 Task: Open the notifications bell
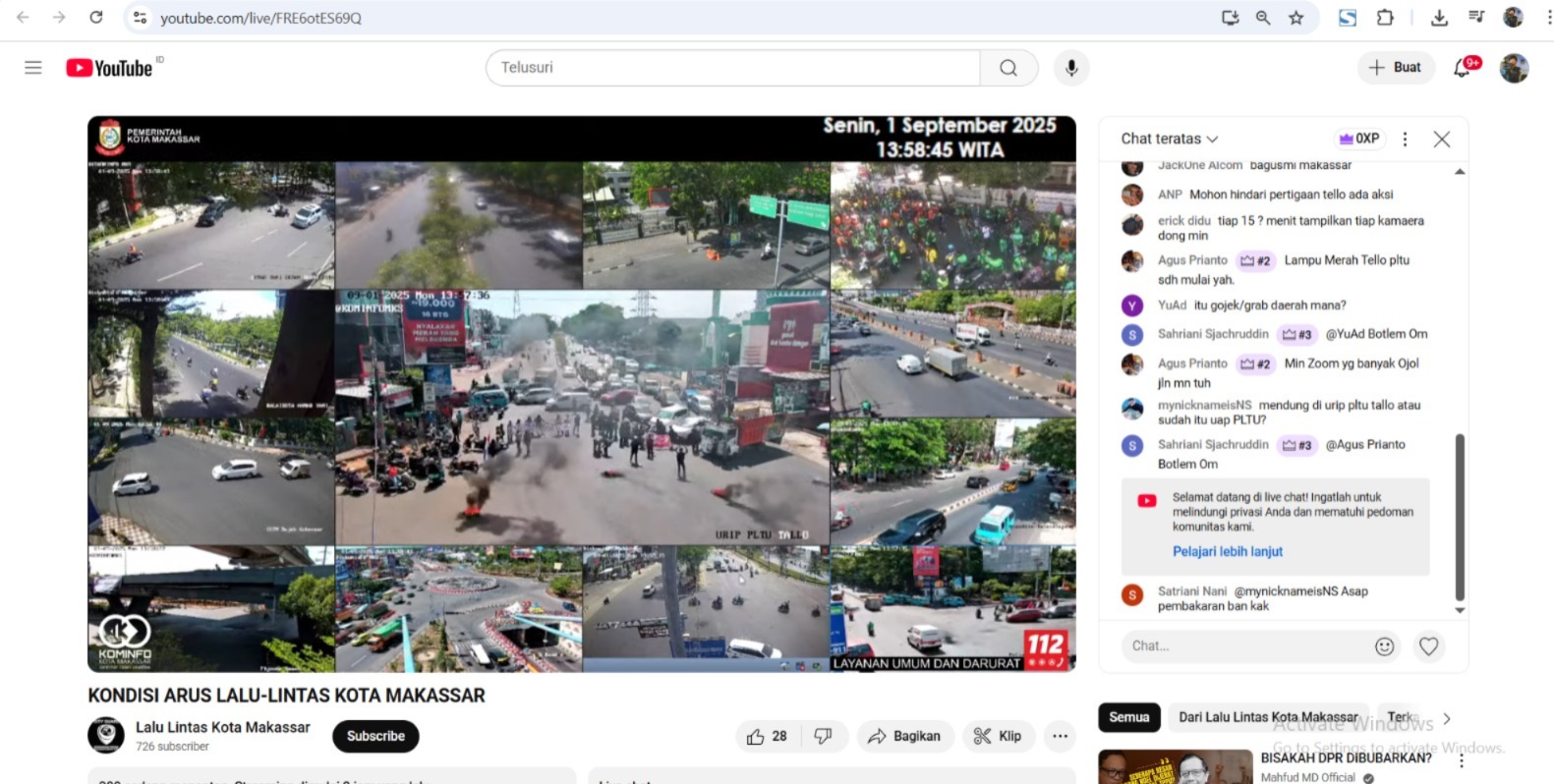point(1463,68)
